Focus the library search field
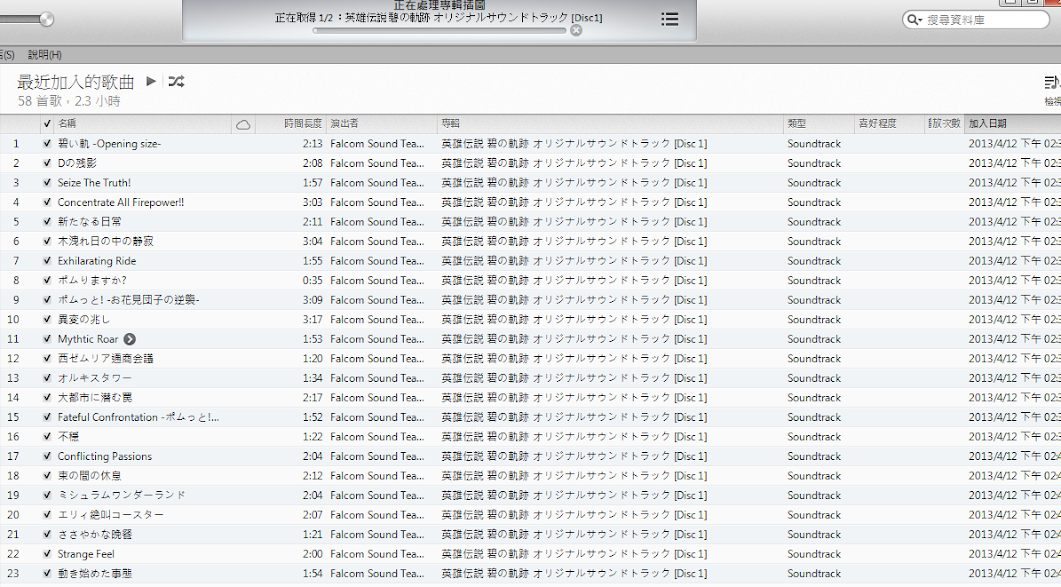This screenshot has height=587, width=1061. [x=976, y=20]
